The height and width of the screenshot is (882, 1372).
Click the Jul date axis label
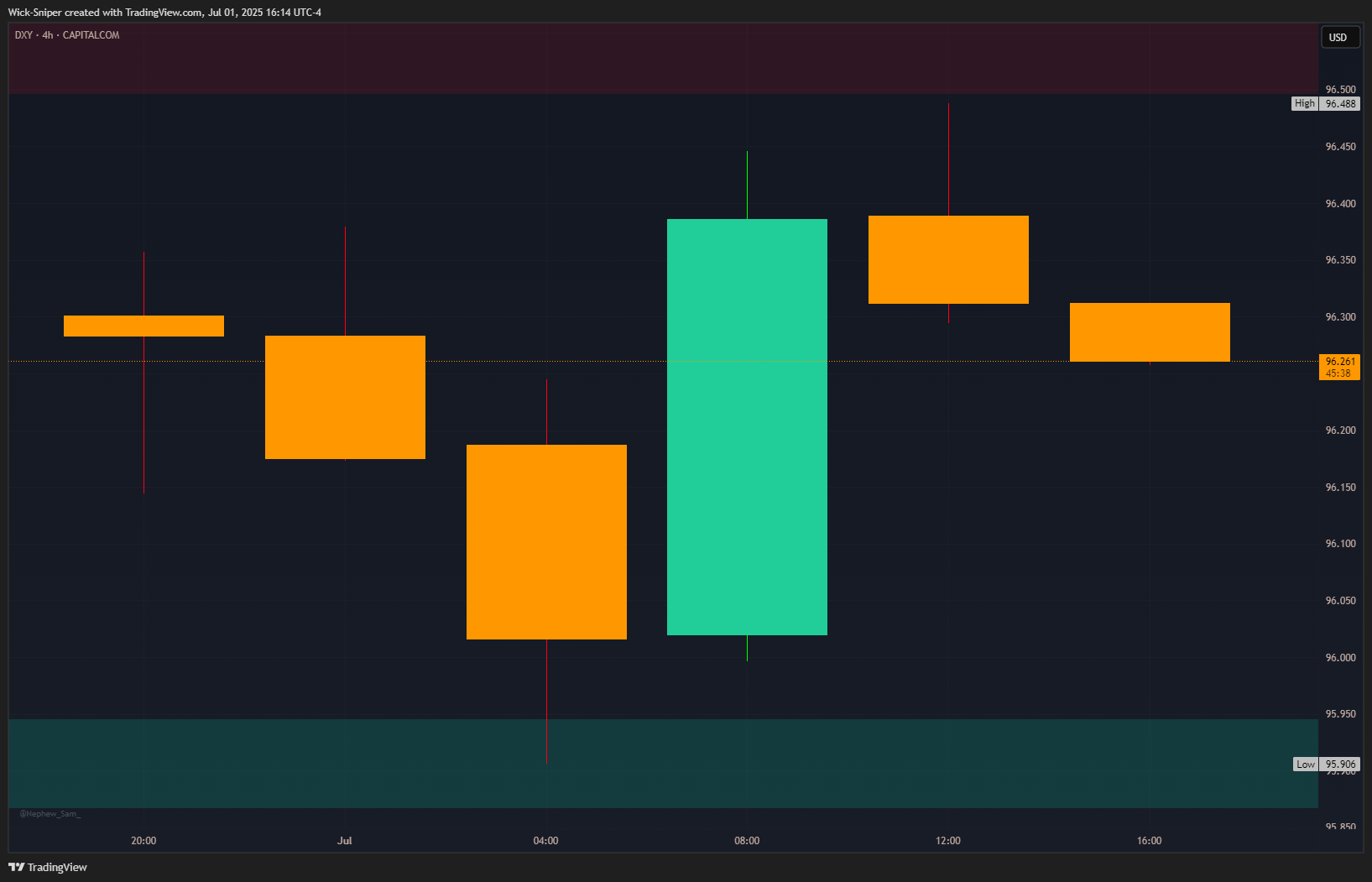click(x=345, y=841)
